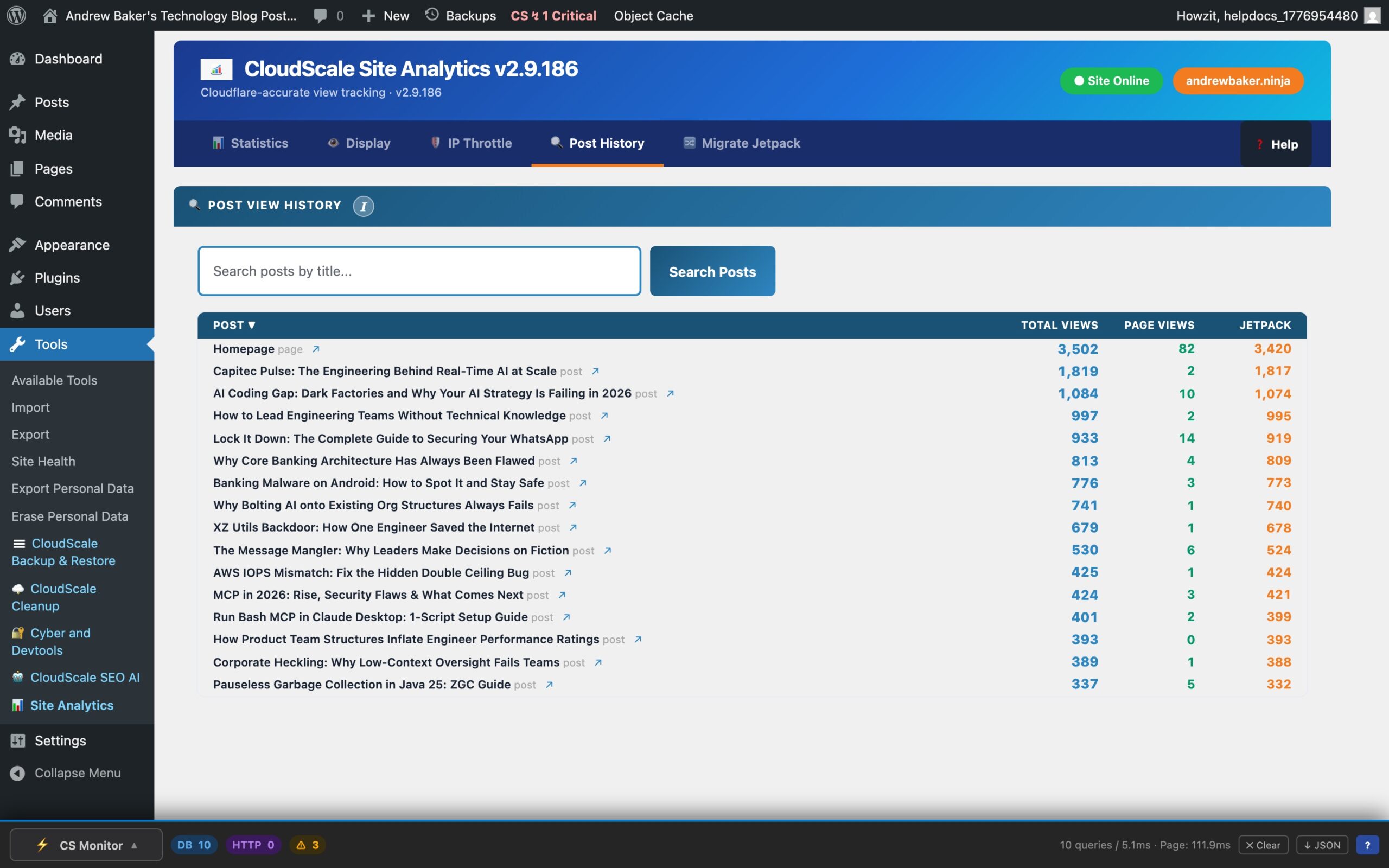The width and height of the screenshot is (1389, 868).
Task: Open Comments from the sidebar icon
Action: 18,201
